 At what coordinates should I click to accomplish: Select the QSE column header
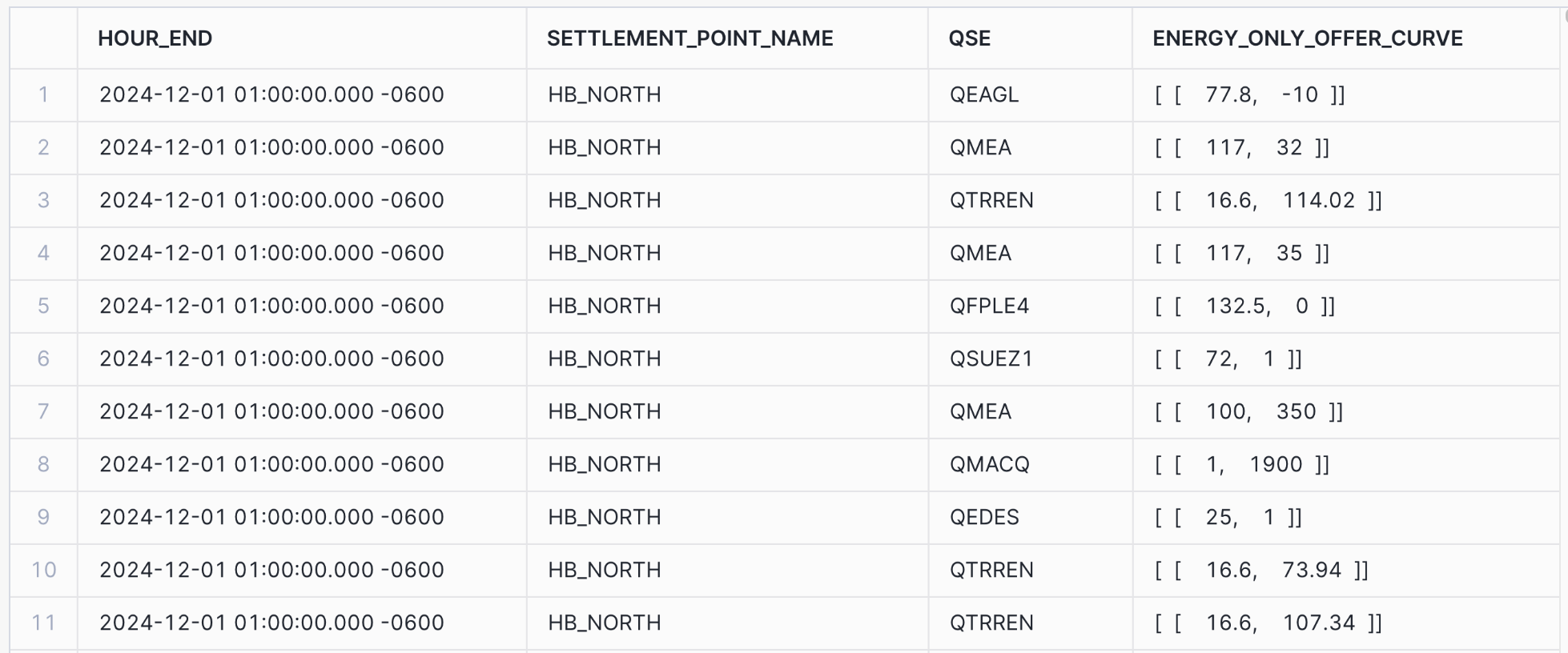(969, 38)
